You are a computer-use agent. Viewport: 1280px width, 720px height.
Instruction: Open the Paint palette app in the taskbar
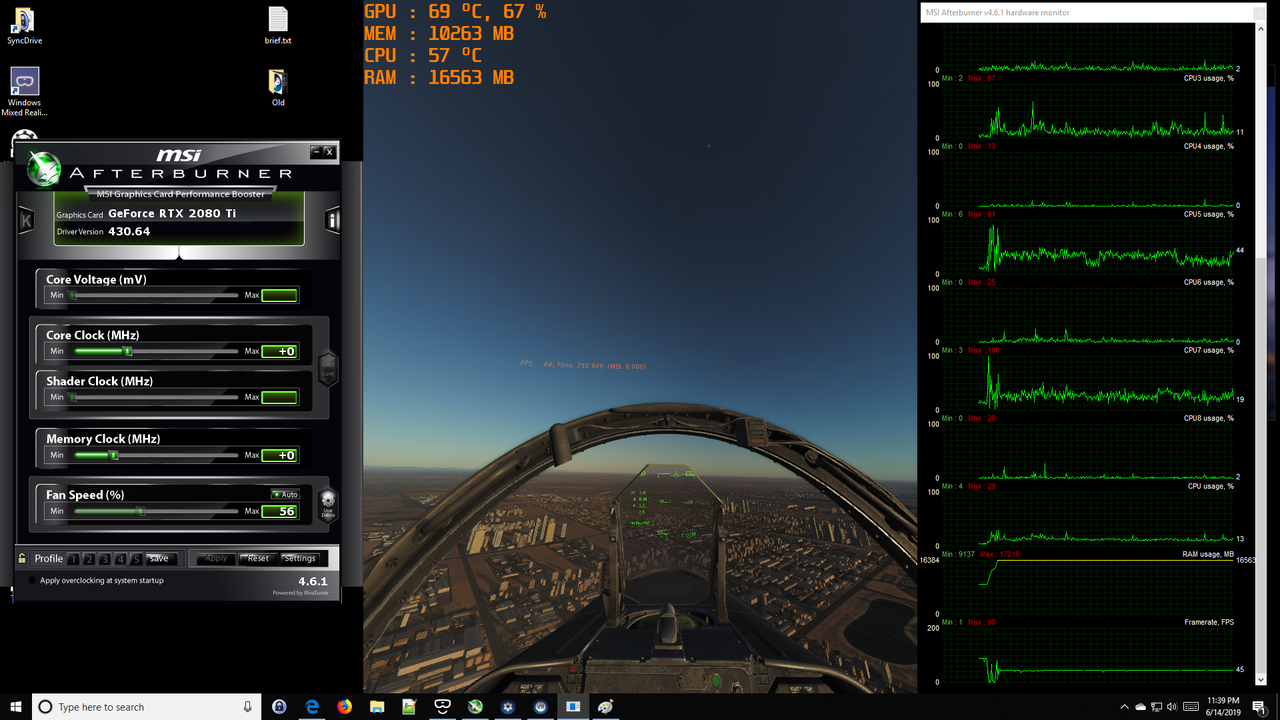(606, 706)
